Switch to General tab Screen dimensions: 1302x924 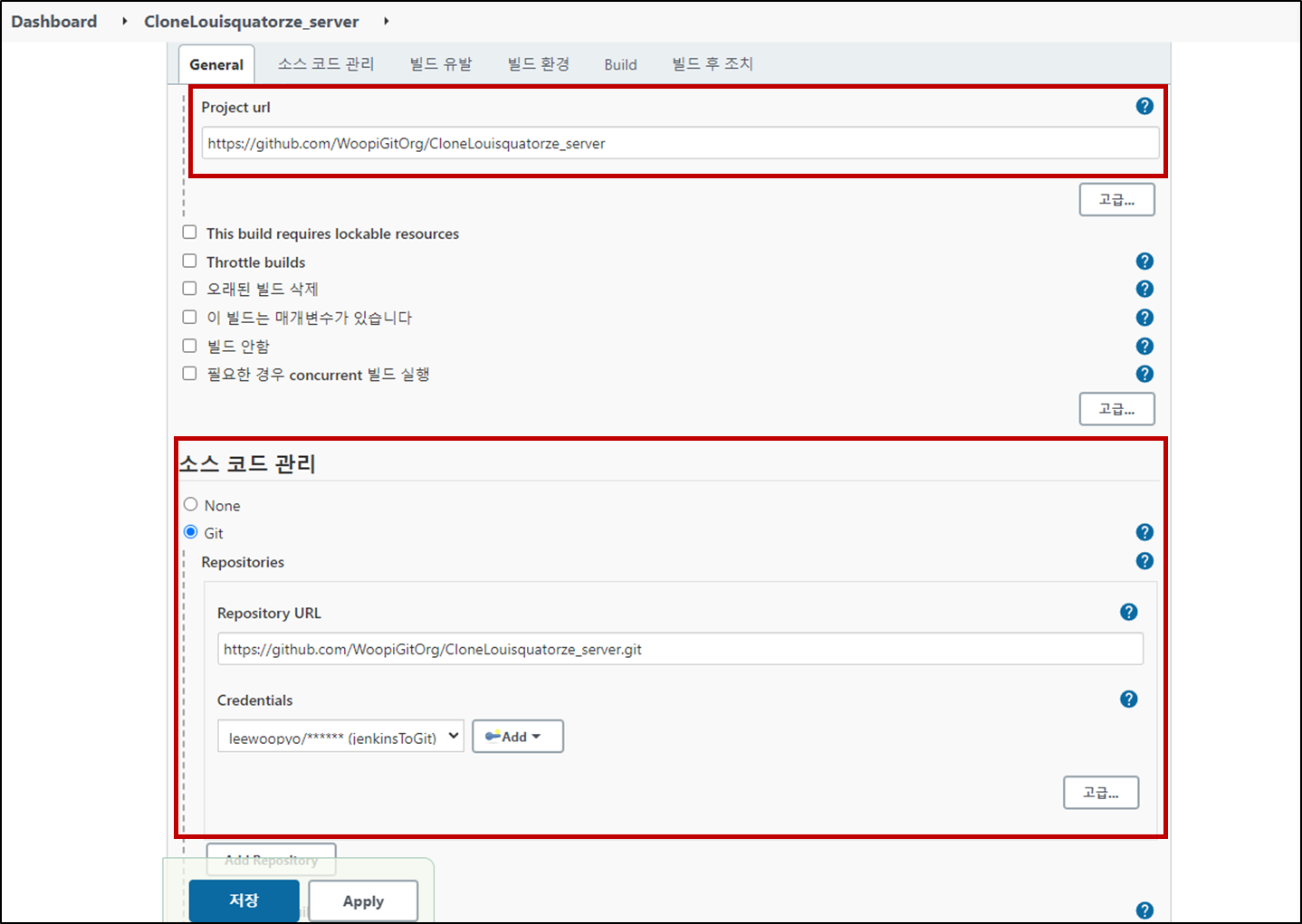[x=216, y=64]
